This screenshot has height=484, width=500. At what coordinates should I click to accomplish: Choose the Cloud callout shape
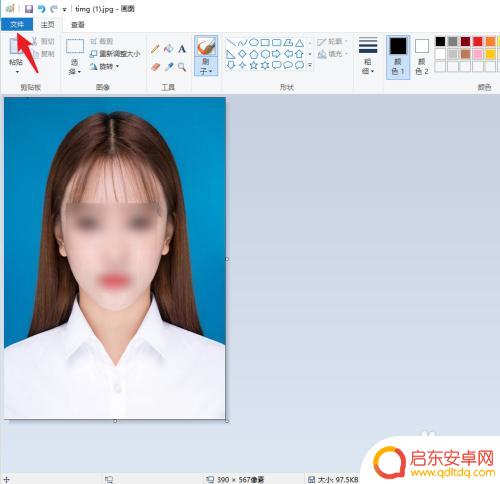pyautogui.click(x=300, y=65)
